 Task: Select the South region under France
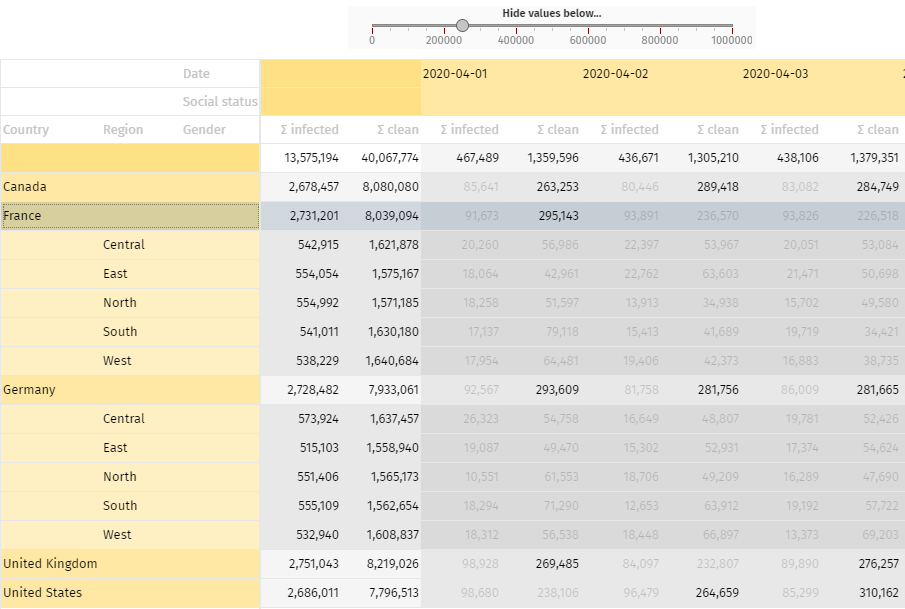tap(119, 332)
